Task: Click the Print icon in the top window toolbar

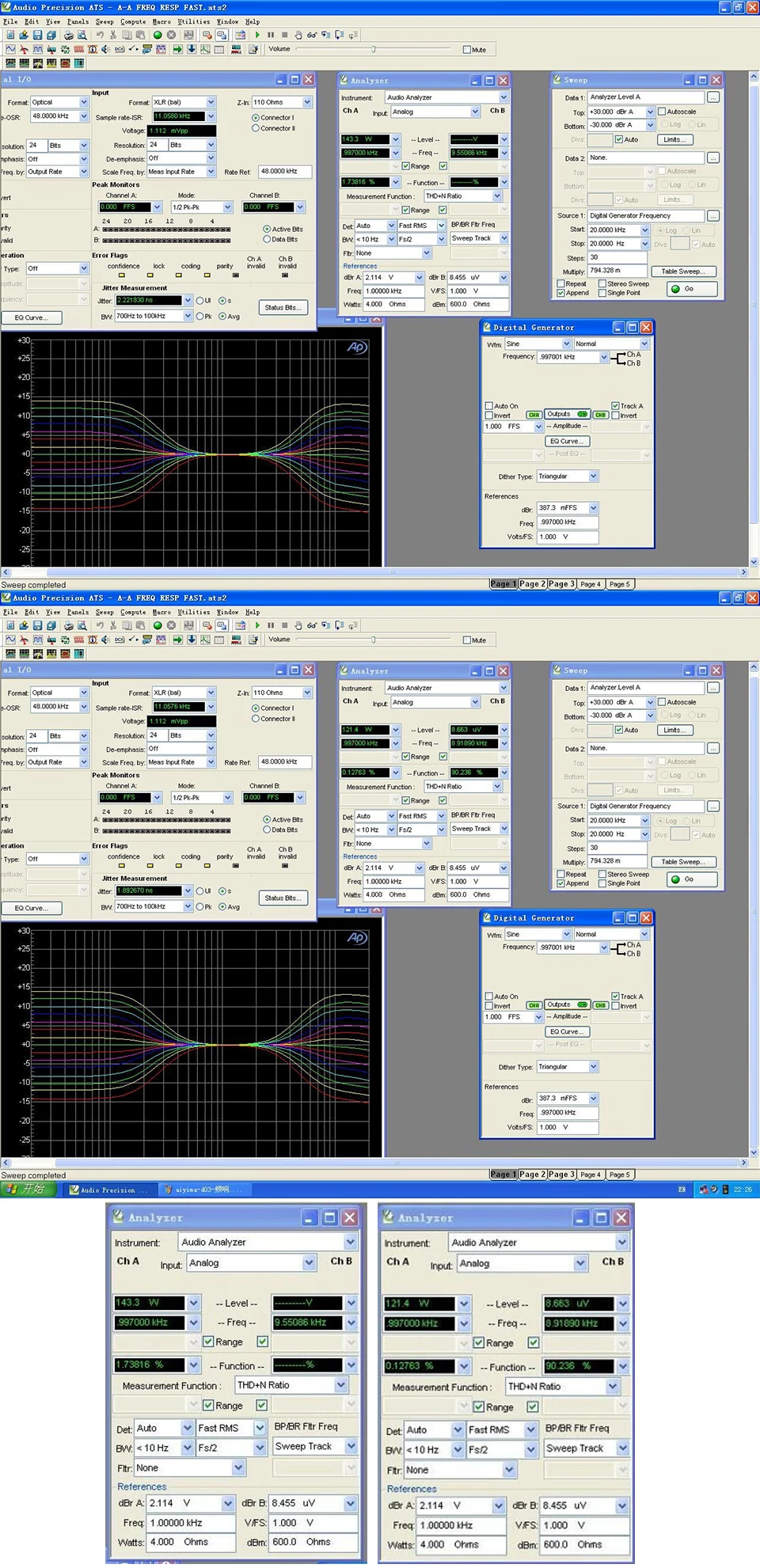Action: [68, 35]
